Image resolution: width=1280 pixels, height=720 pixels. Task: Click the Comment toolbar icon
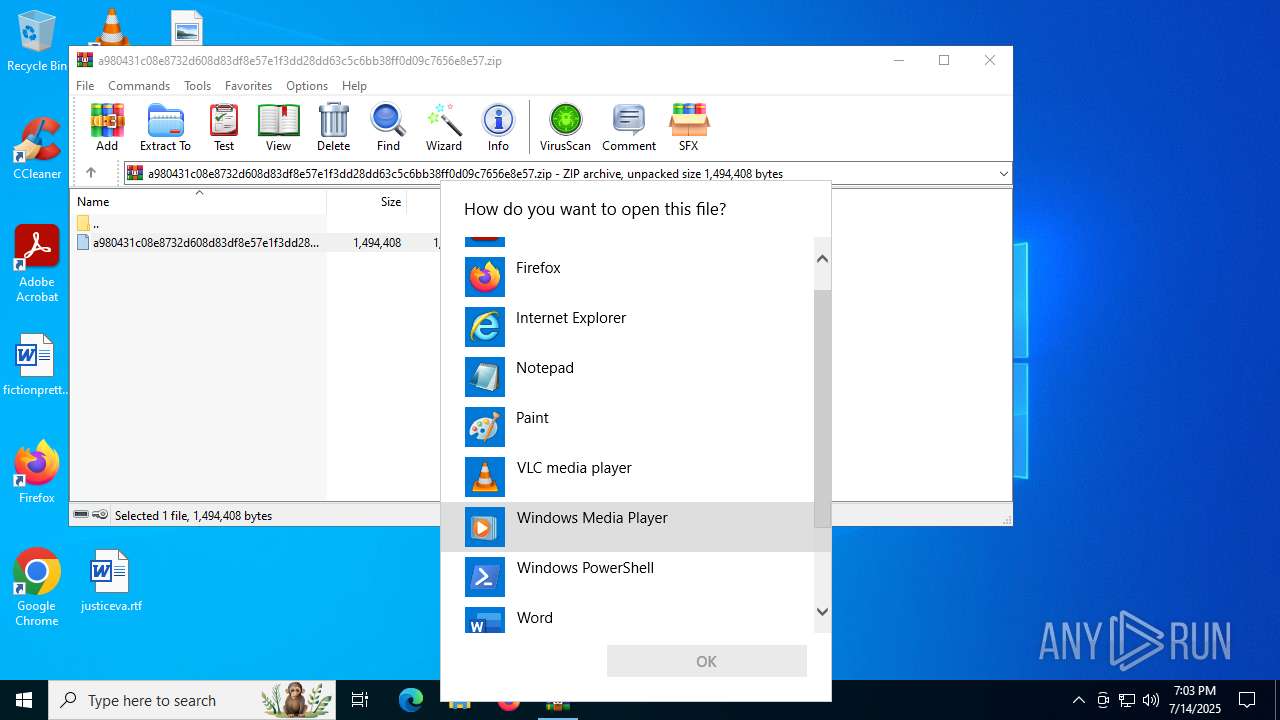629,127
